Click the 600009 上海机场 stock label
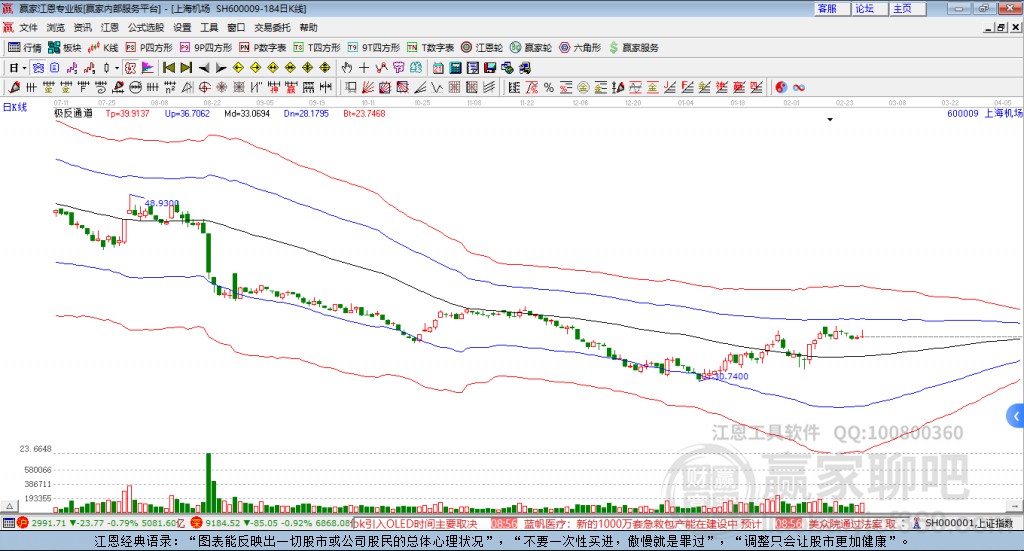Viewport: 1024px width, 551px height. (x=985, y=113)
